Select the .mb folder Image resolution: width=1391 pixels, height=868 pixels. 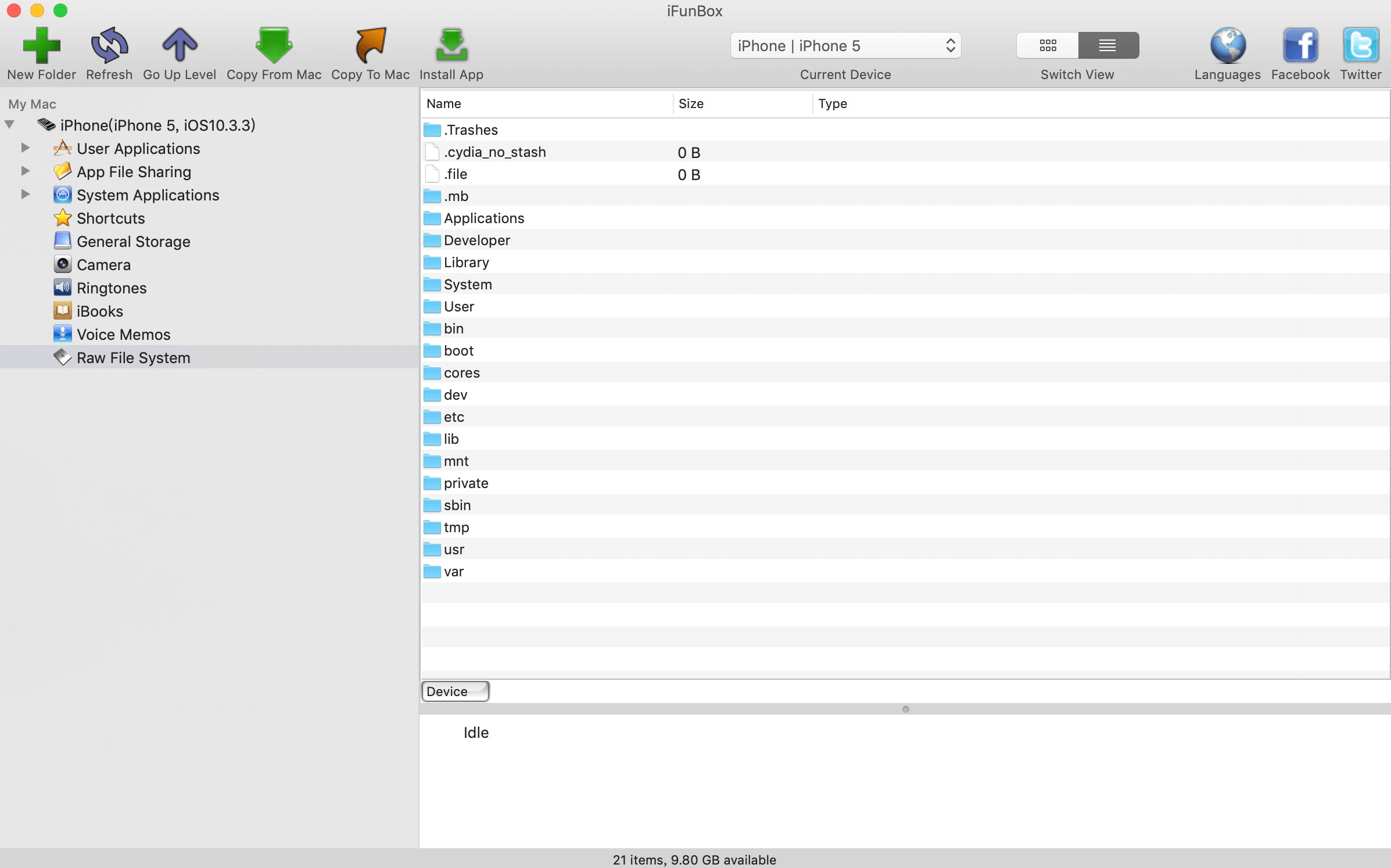(905, 196)
